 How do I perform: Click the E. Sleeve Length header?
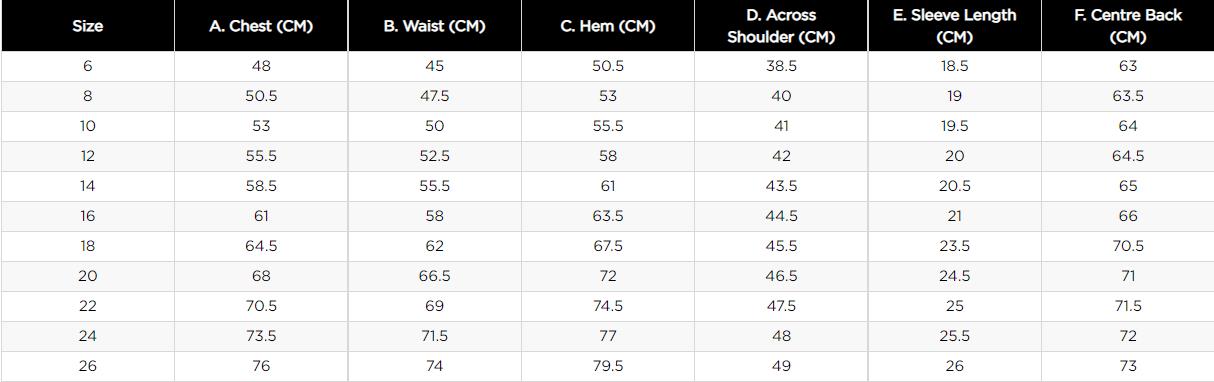(954, 26)
